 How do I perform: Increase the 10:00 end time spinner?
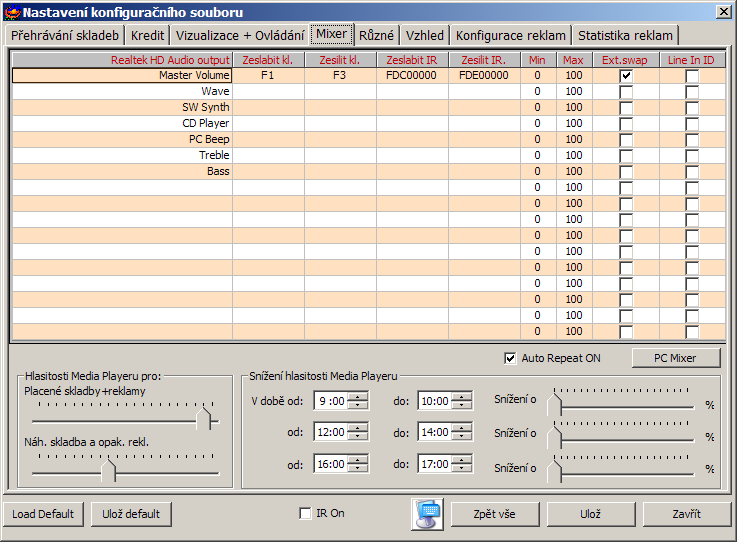[462, 397]
